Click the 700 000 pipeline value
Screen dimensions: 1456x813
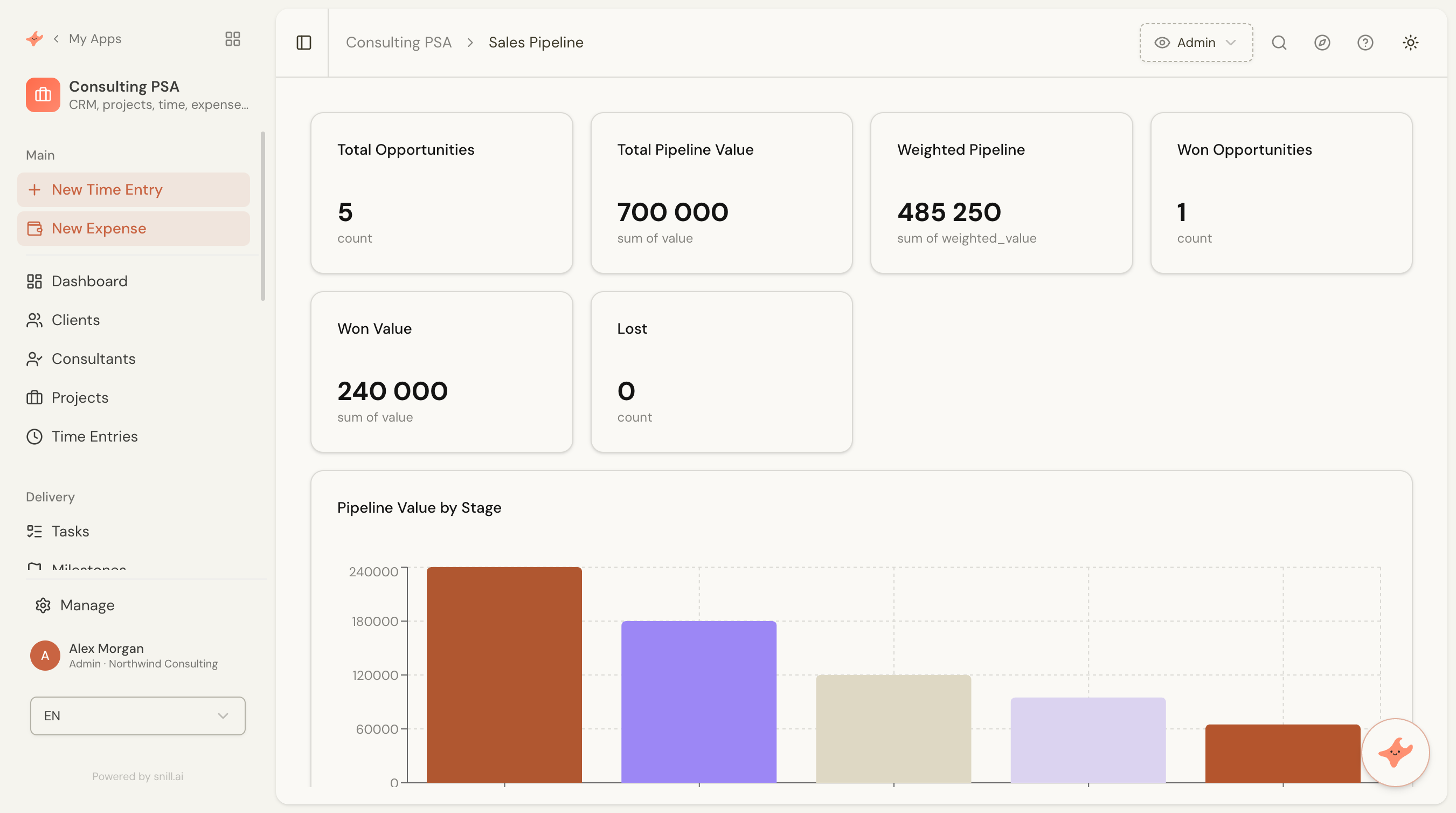672,212
